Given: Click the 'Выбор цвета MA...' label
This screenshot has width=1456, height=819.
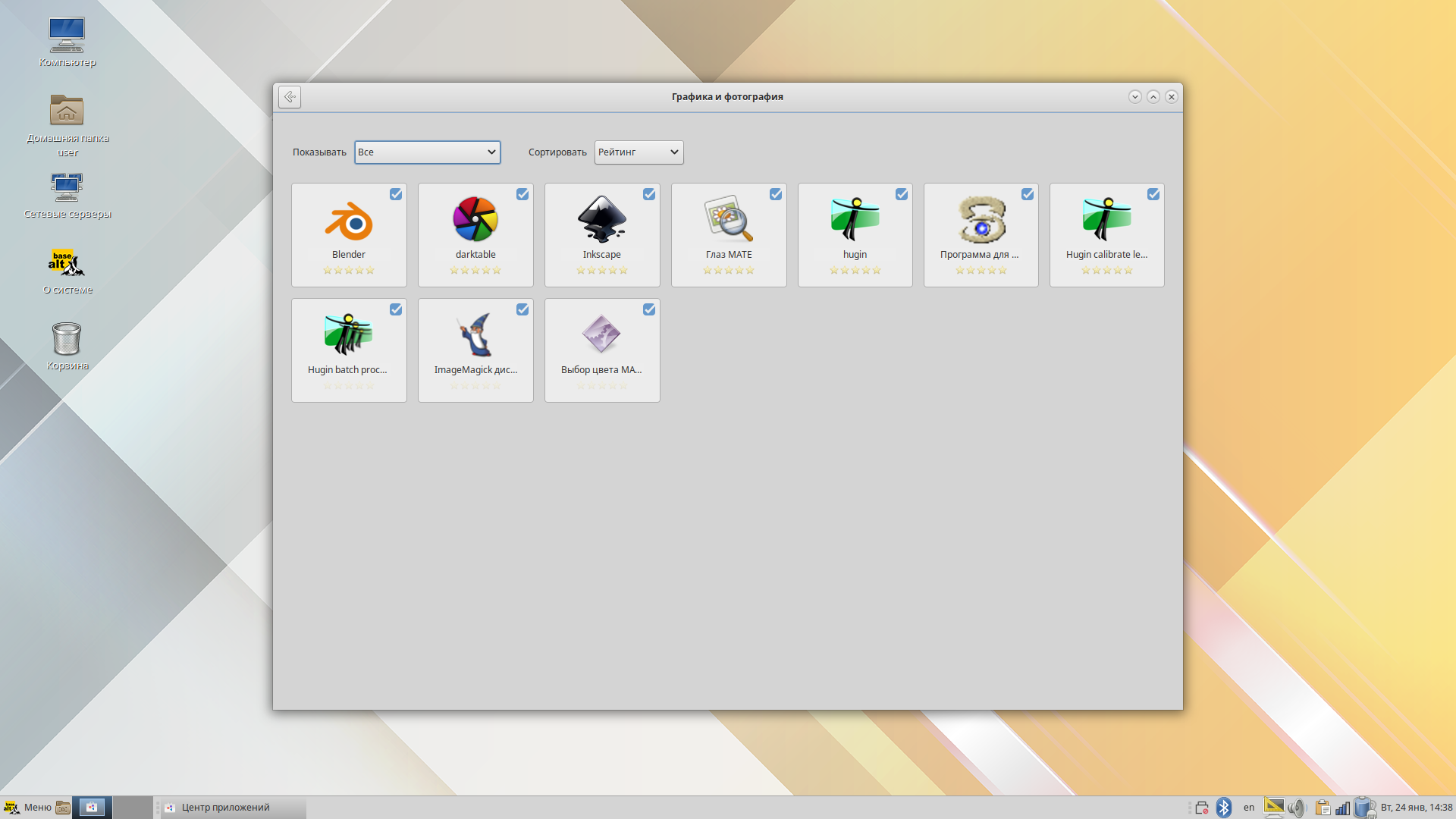Looking at the screenshot, I should click(x=601, y=370).
